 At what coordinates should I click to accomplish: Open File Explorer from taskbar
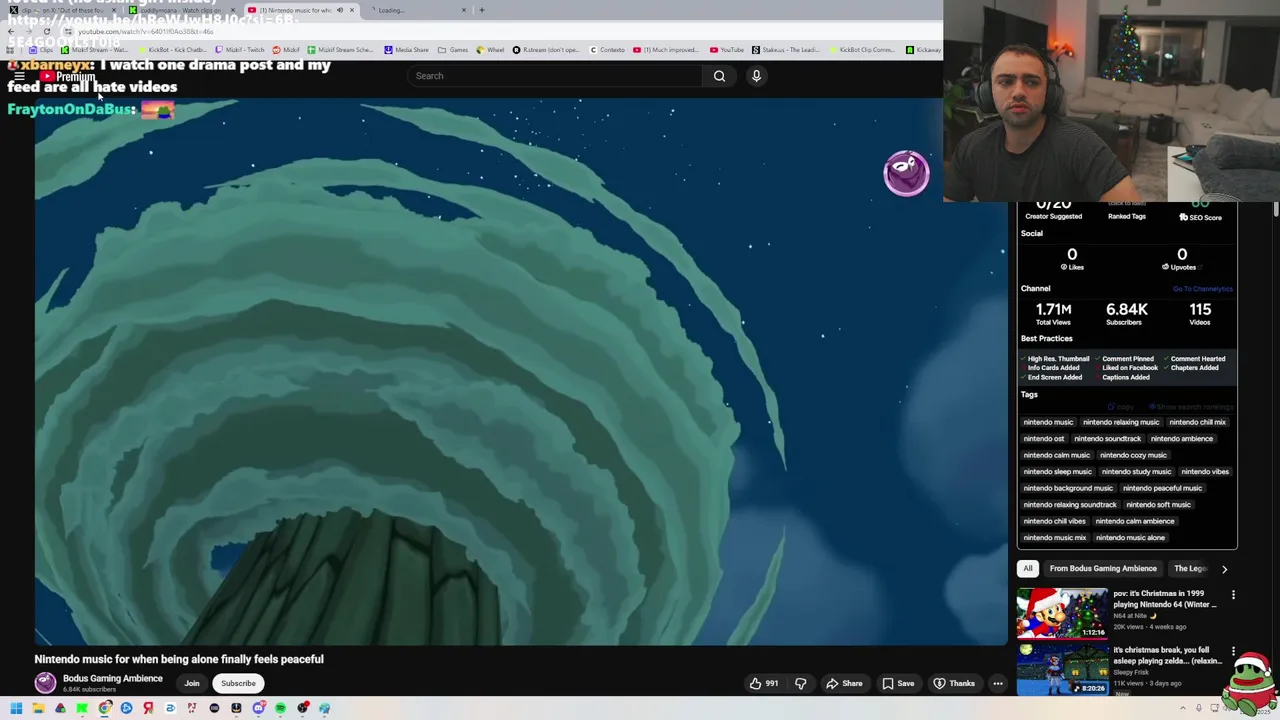[x=38, y=708]
